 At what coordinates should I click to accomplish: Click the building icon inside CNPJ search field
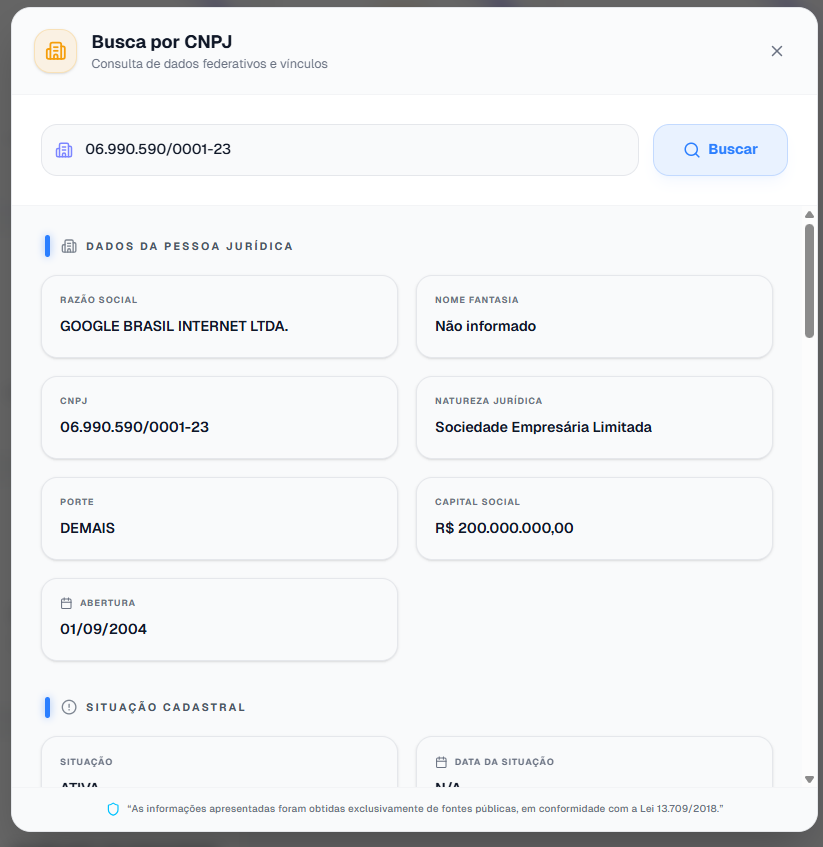(x=64, y=150)
